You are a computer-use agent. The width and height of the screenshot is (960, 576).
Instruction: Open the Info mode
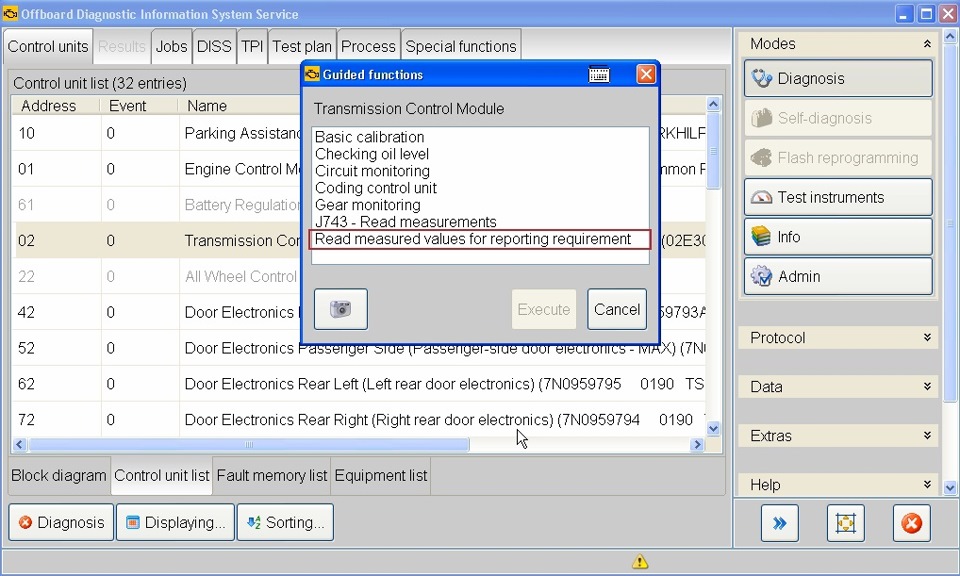tap(838, 237)
